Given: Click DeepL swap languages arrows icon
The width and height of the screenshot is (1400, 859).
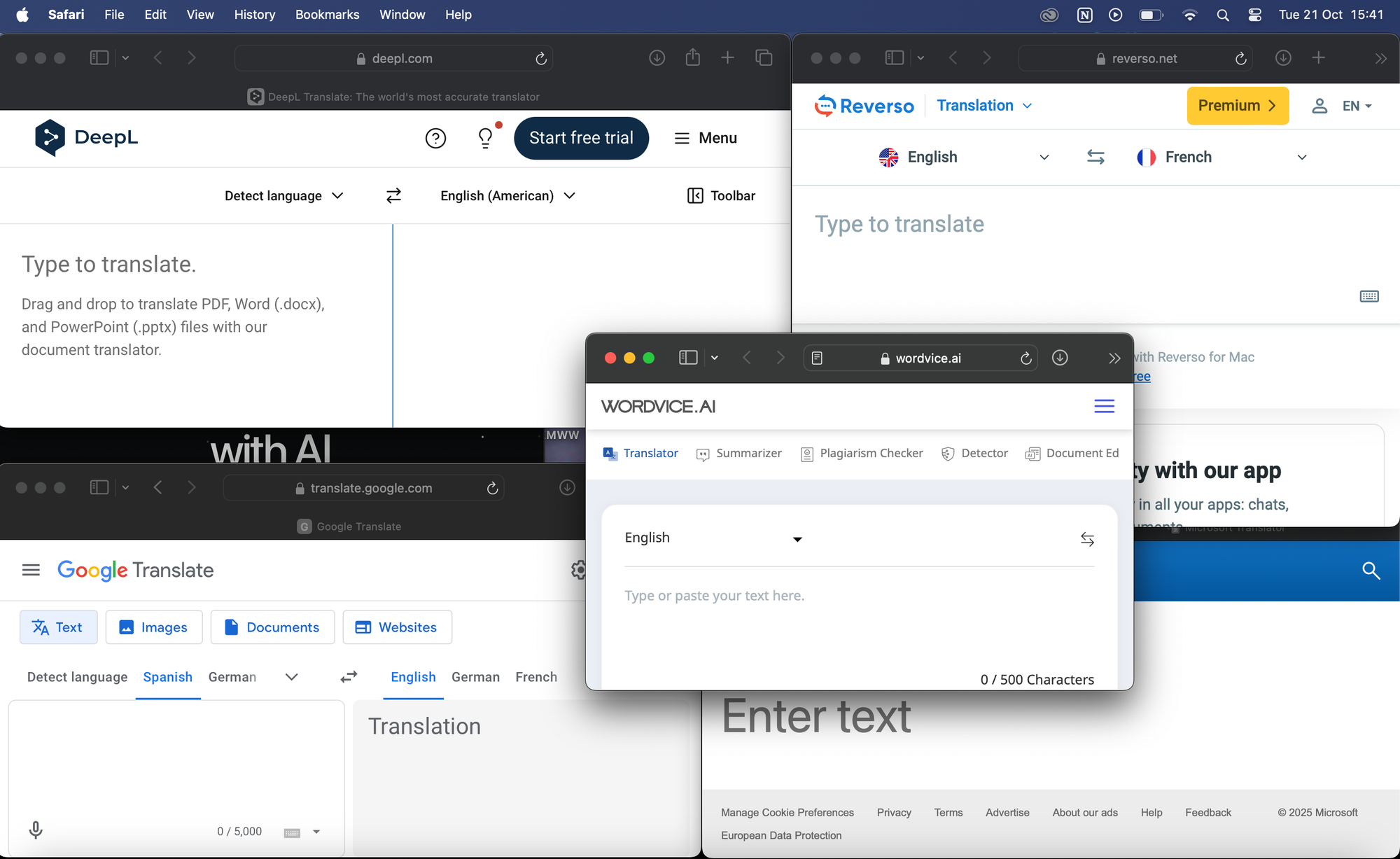Looking at the screenshot, I should tap(393, 195).
